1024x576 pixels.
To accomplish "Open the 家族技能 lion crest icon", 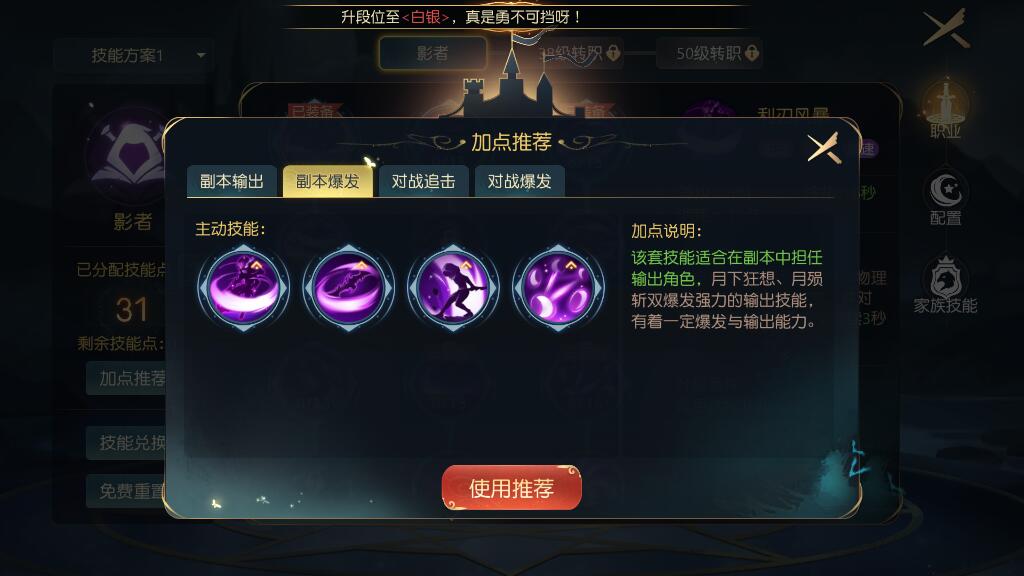I will (x=945, y=285).
